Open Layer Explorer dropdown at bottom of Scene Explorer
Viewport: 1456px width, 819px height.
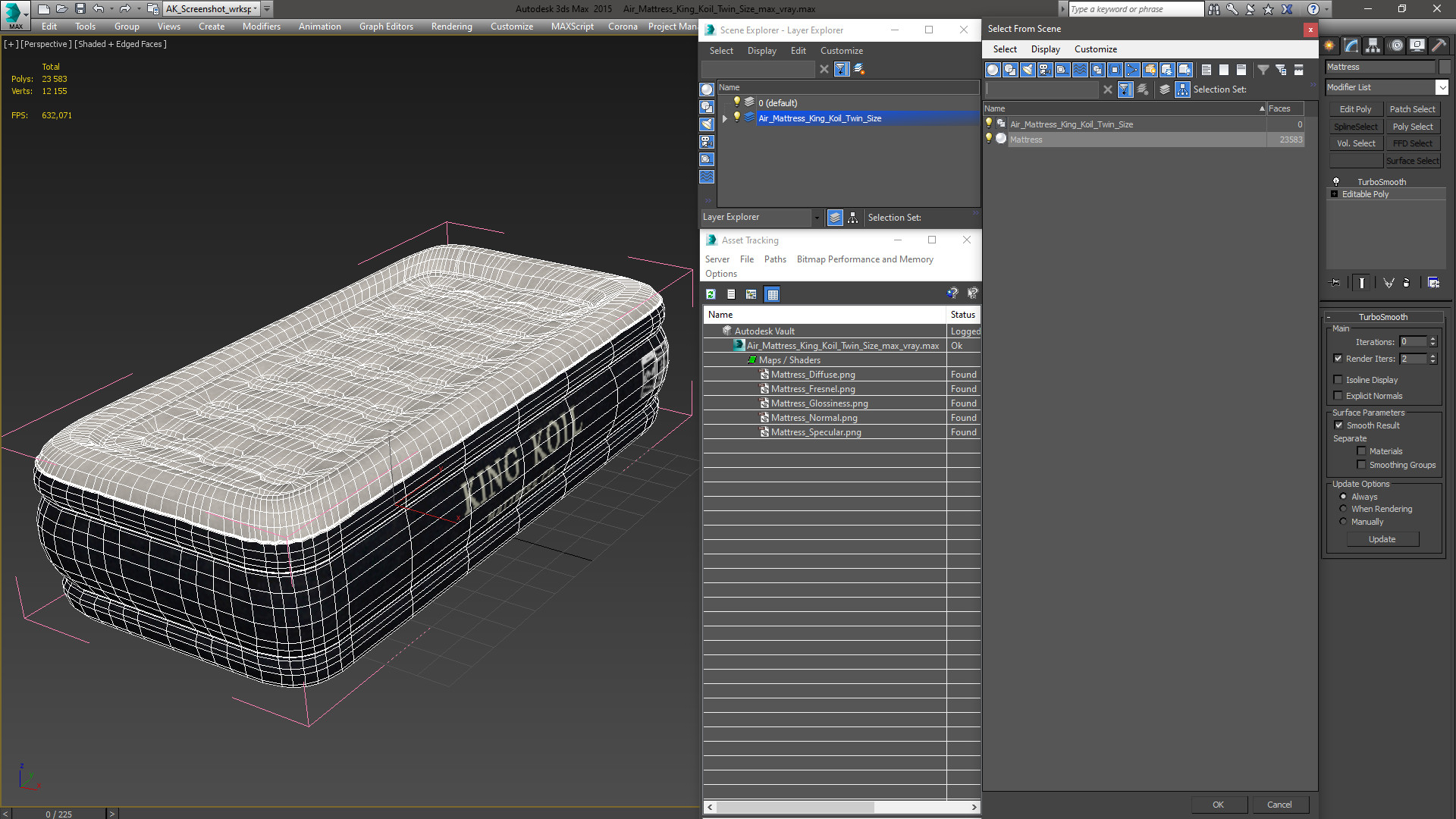[816, 218]
